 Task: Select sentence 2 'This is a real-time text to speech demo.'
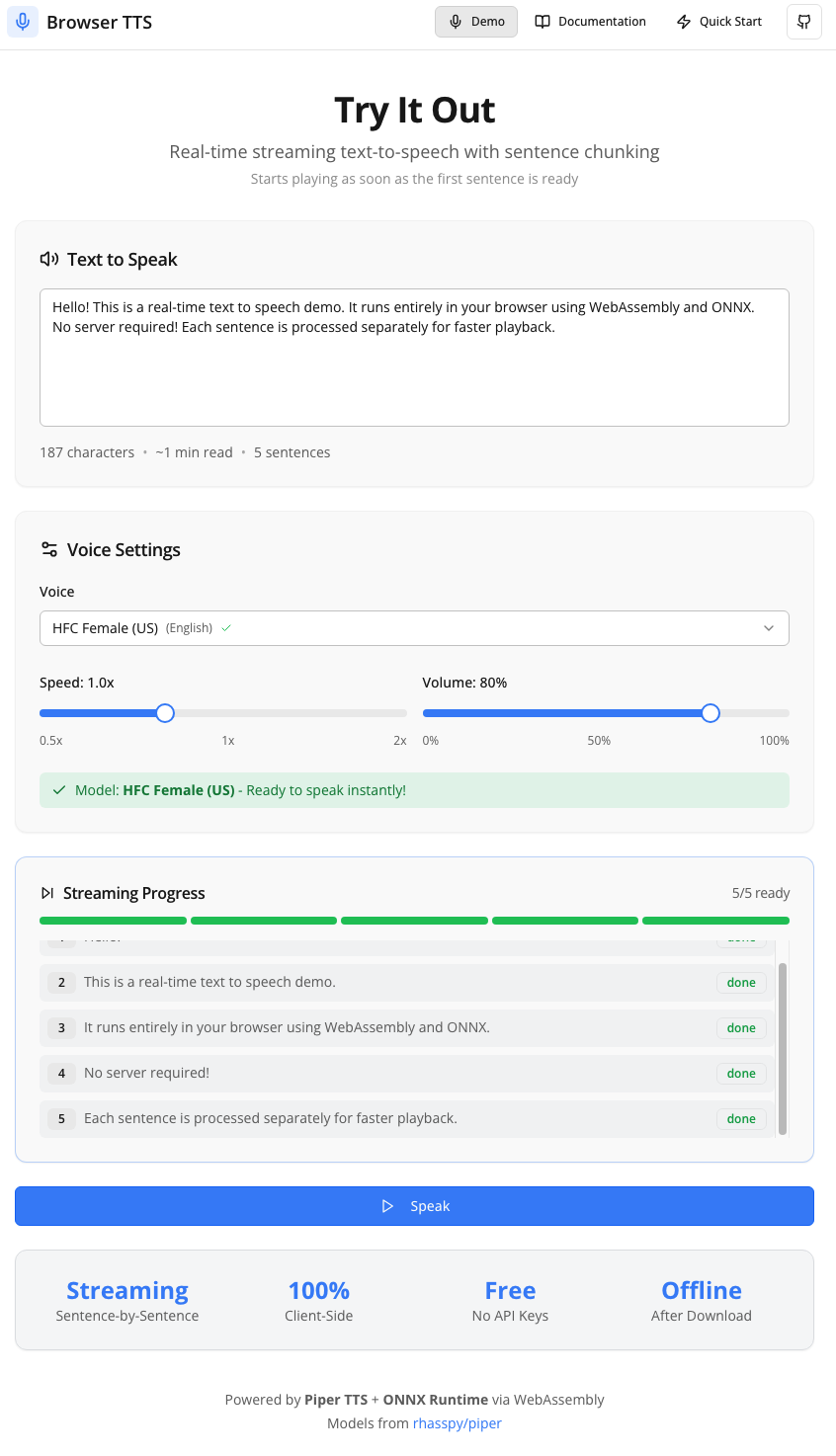point(406,983)
